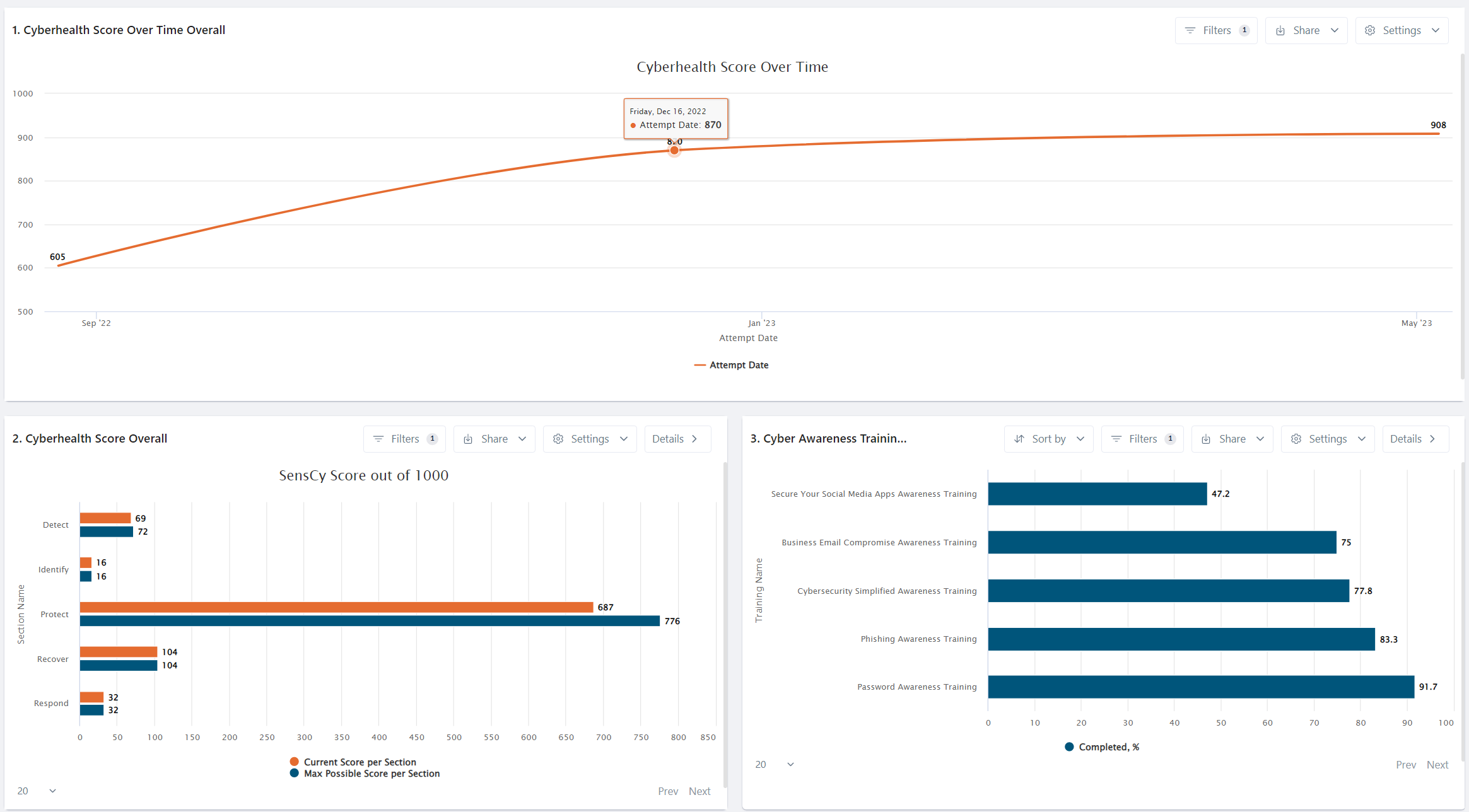Toggle the Current Score per Section legend entry

point(353,762)
